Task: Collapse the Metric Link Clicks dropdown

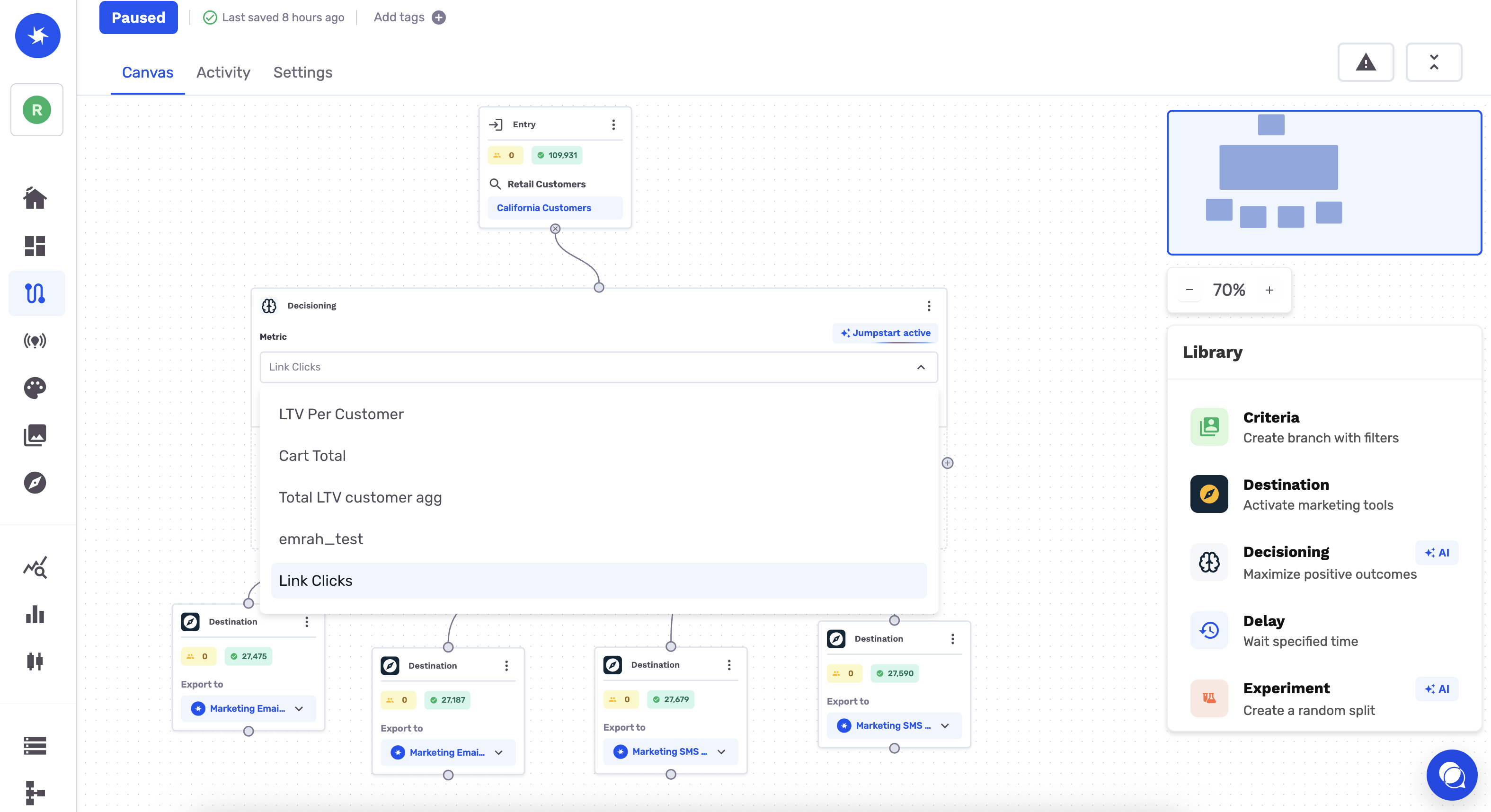Action: pyautogui.click(x=921, y=367)
